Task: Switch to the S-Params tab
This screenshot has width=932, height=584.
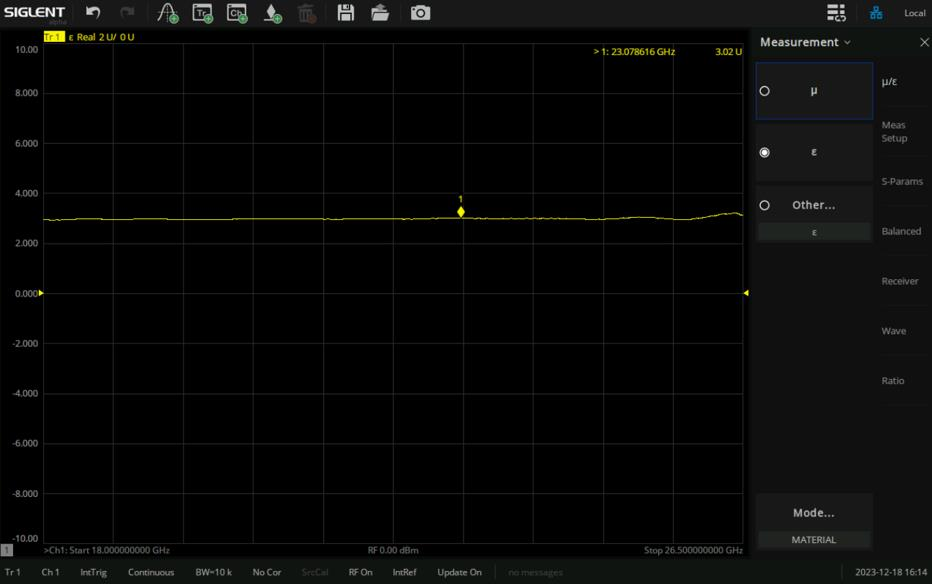Action: (x=901, y=181)
